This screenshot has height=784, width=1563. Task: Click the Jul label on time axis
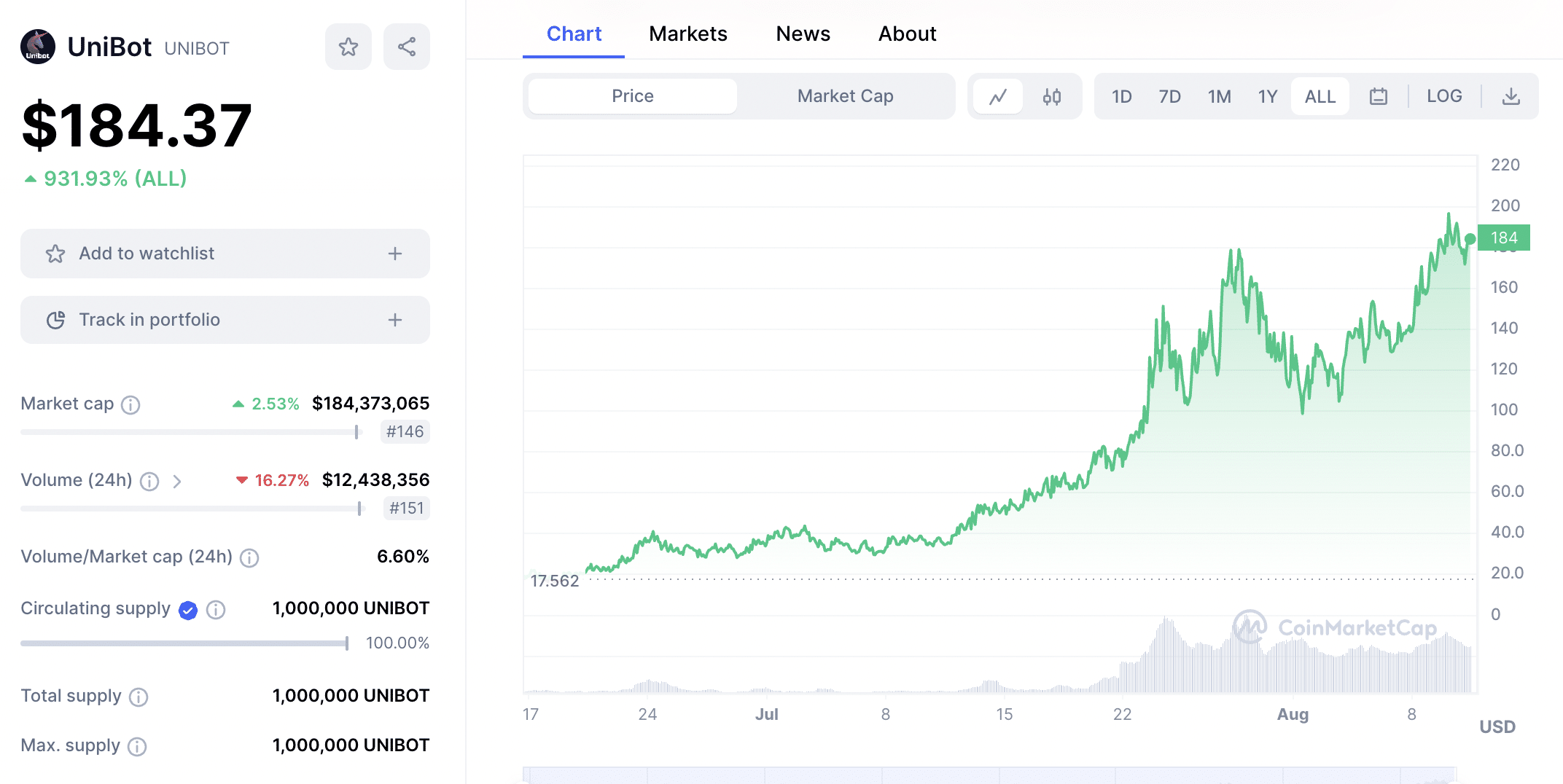[767, 715]
